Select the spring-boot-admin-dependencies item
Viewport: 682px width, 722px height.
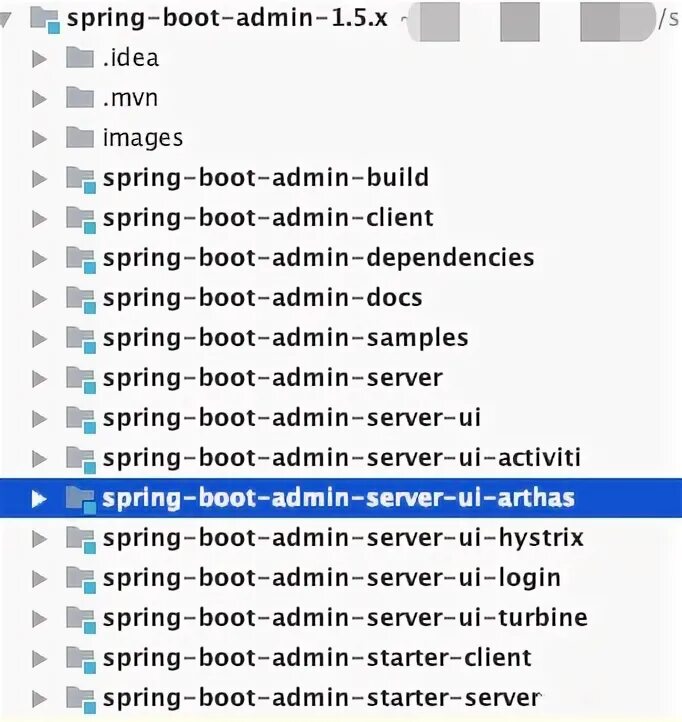coord(318,258)
